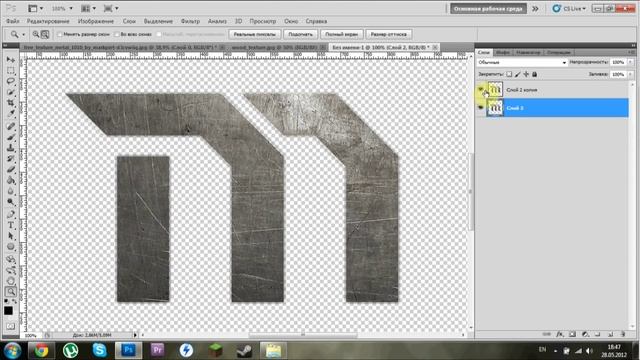This screenshot has width=640, height=360.
Task: Open the 'Фильтр' menu
Action: pos(190,21)
